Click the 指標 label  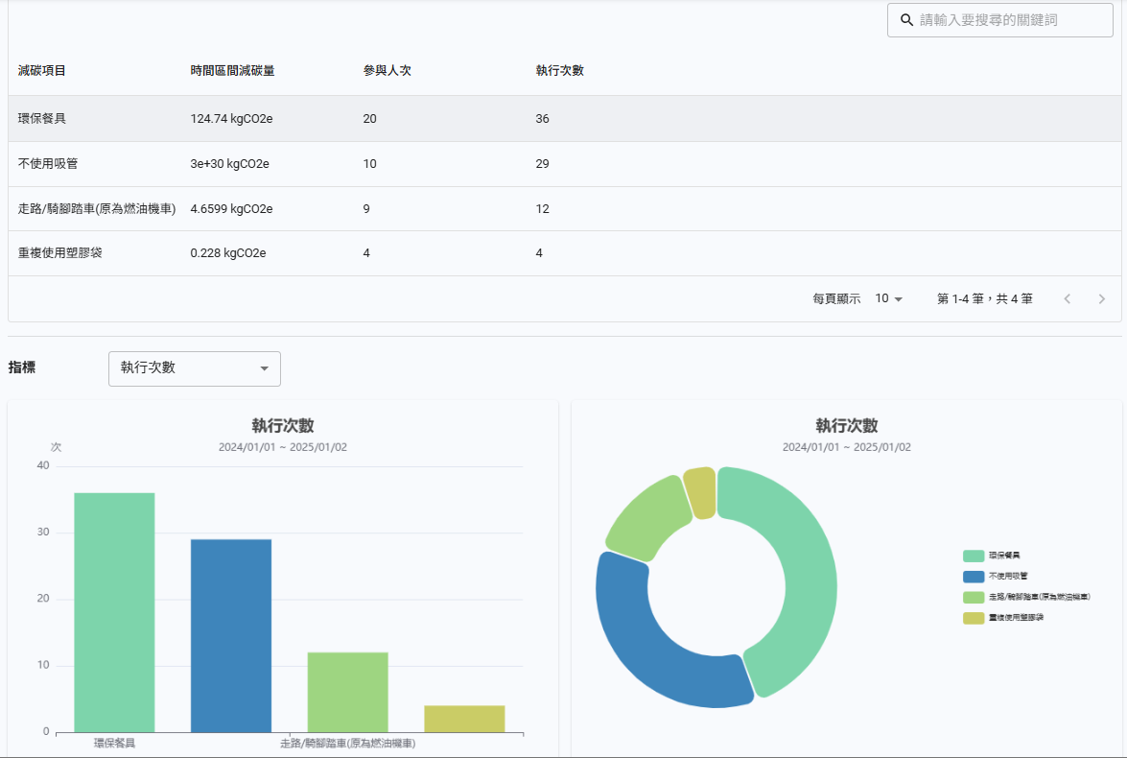tap(22, 367)
